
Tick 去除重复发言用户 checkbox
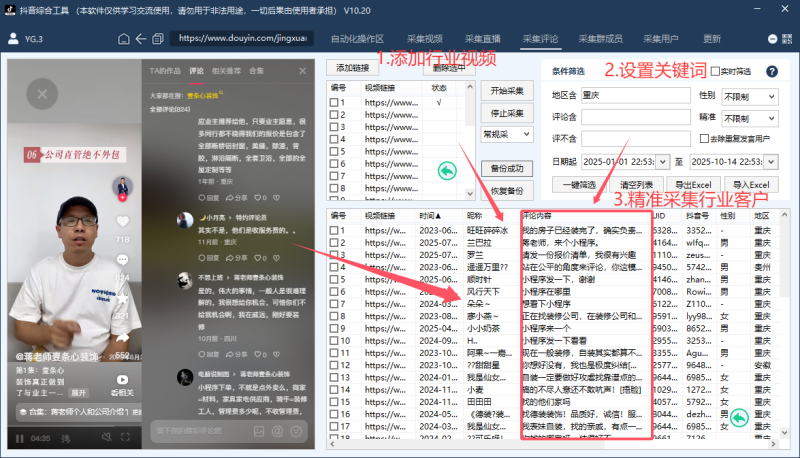(704, 138)
